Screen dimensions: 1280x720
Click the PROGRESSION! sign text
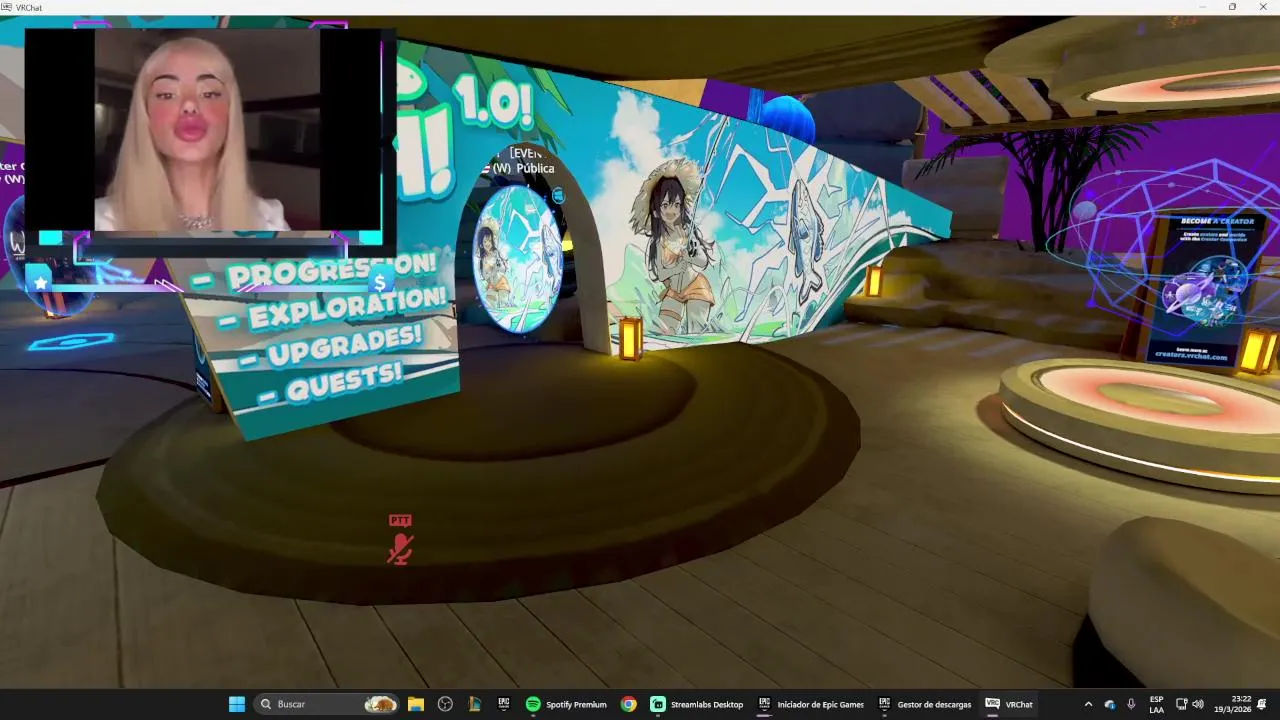coord(332,271)
